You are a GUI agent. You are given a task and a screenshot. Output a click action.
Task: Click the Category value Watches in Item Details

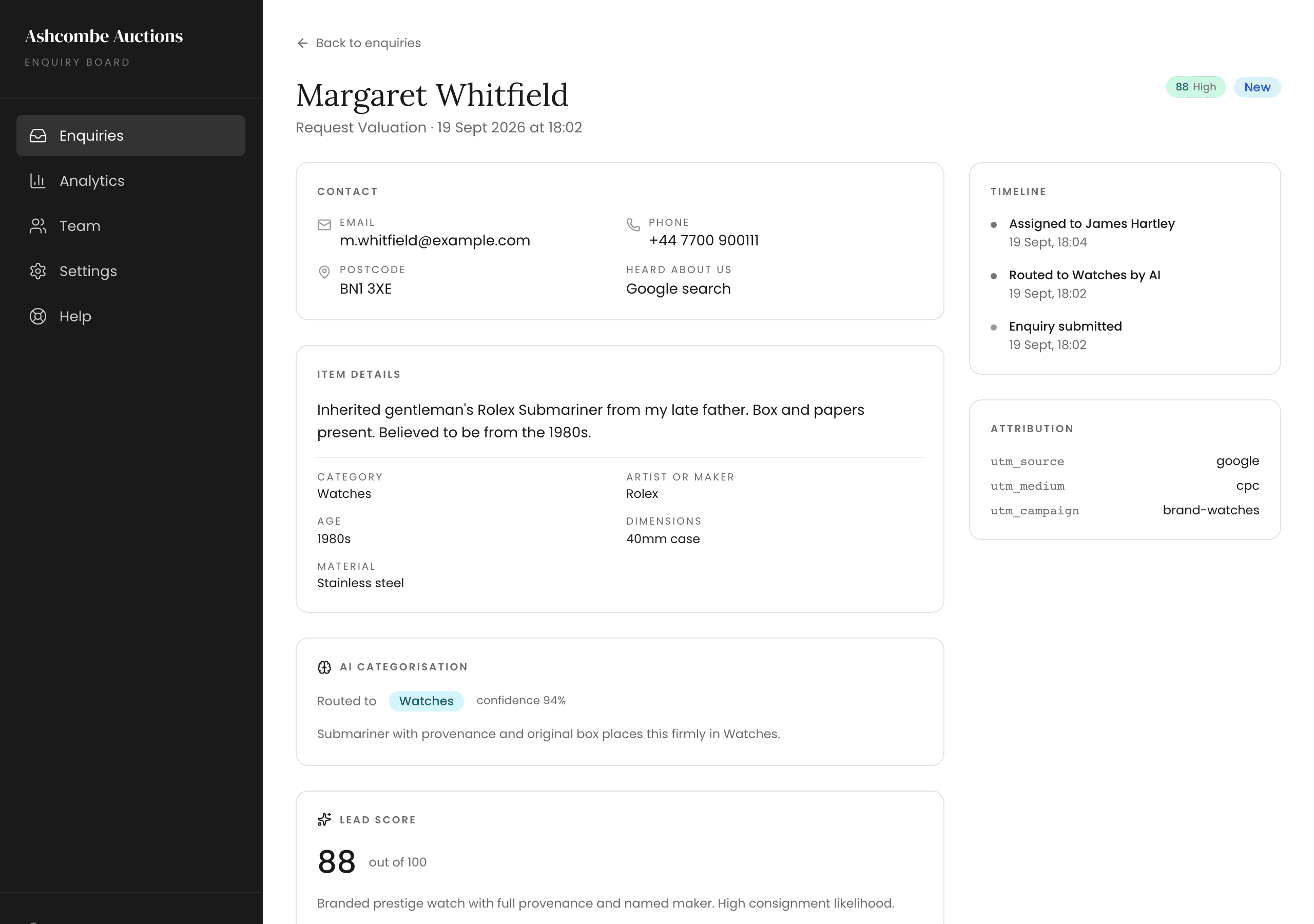pos(343,493)
